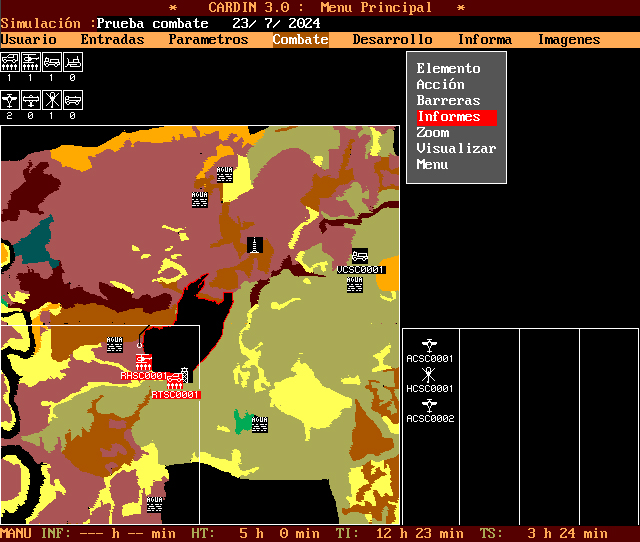Click the VCSC0001 label on map
The image size is (640, 542).
click(361, 270)
